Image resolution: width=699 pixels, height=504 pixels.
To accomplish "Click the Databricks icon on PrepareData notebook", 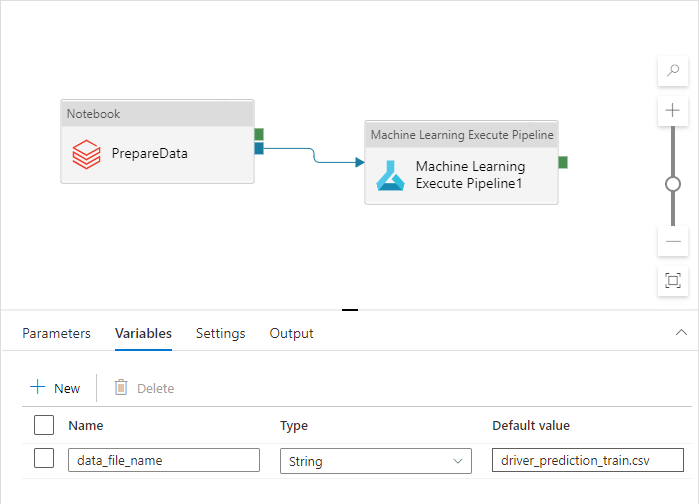I will [86, 155].
